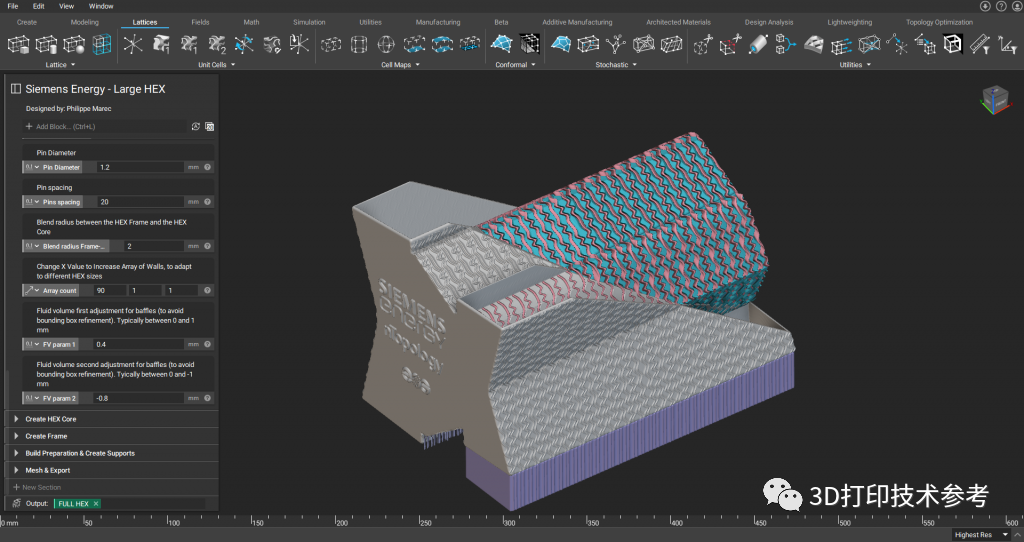The image size is (1024, 542).
Task: Choose the TPMS unit cell icon numbered 2
Action: (216, 44)
